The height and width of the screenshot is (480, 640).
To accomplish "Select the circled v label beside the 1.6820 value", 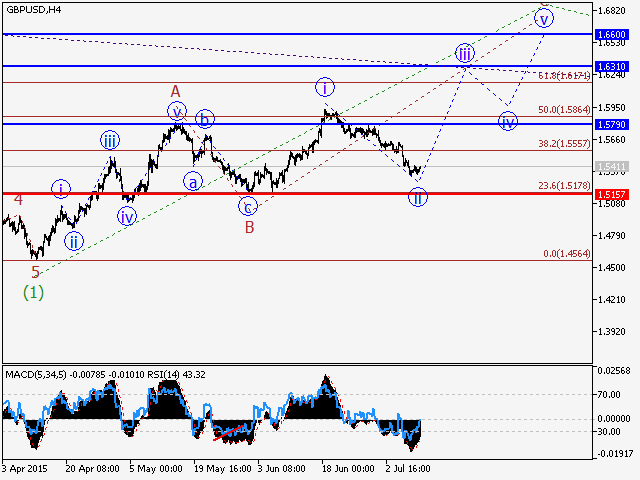I will click(544, 18).
